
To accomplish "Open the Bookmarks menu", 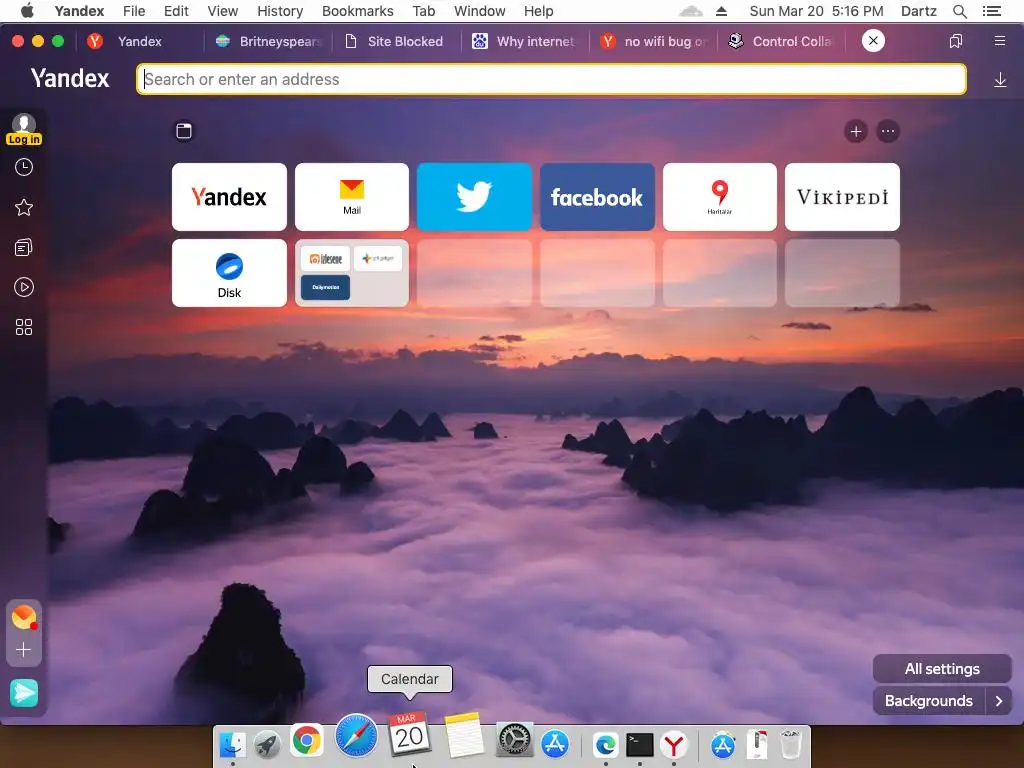I will [x=358, y=11].
